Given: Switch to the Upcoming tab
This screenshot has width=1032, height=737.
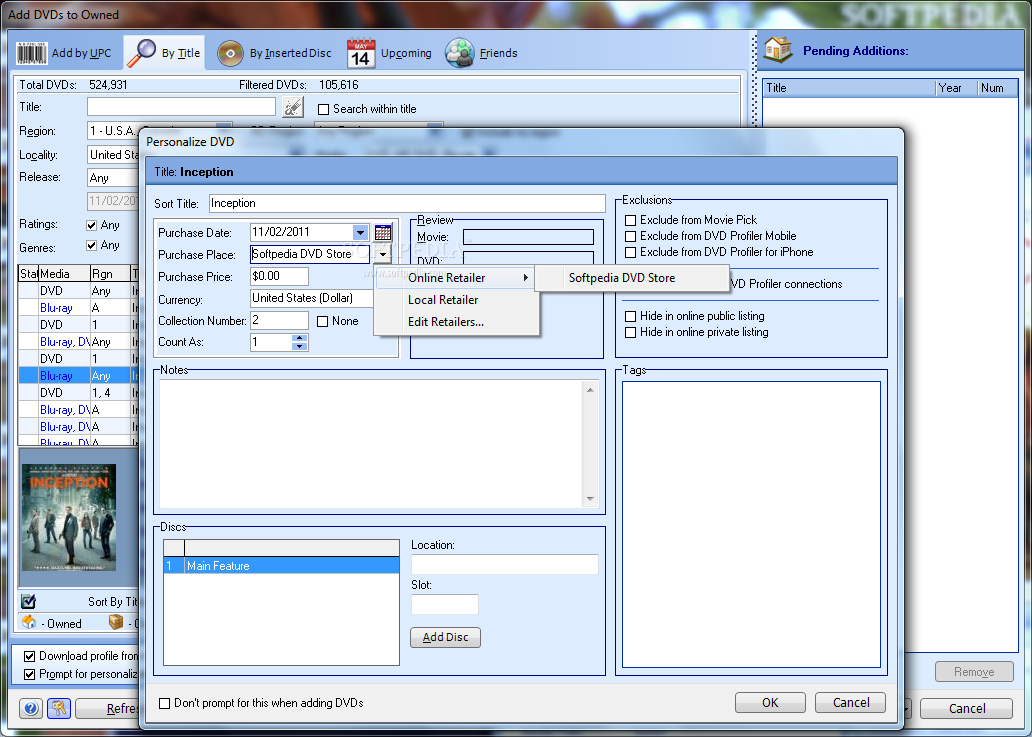Looking at the screenshot, I should click(390, 53).
